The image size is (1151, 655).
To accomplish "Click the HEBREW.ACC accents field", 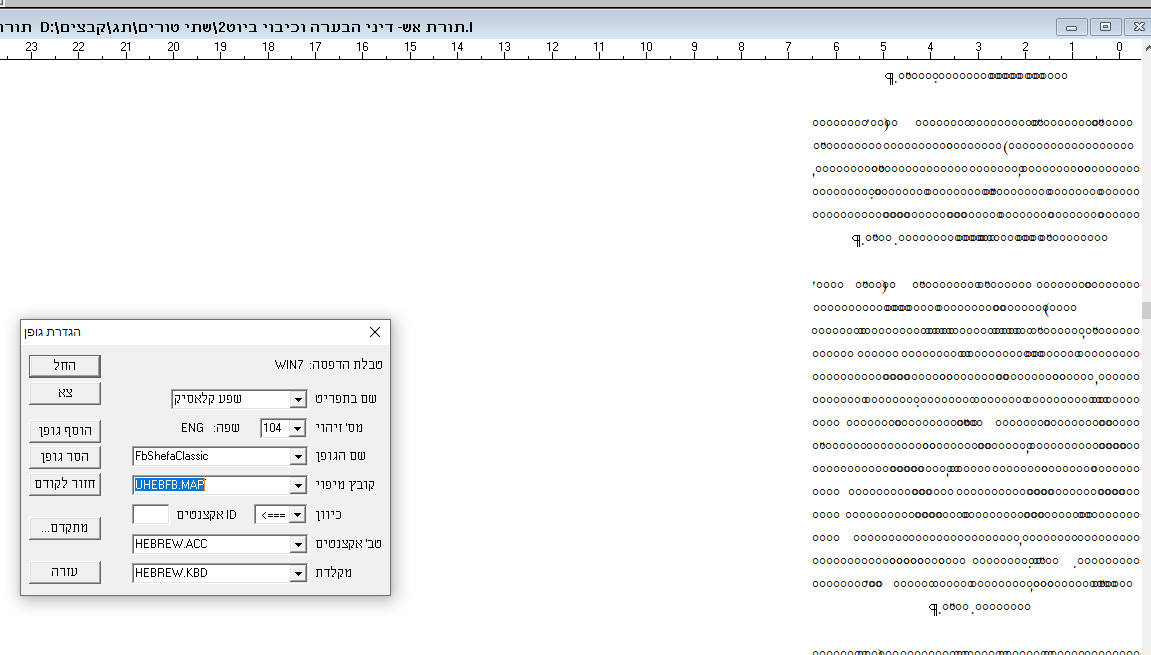I will pos(211,544).
